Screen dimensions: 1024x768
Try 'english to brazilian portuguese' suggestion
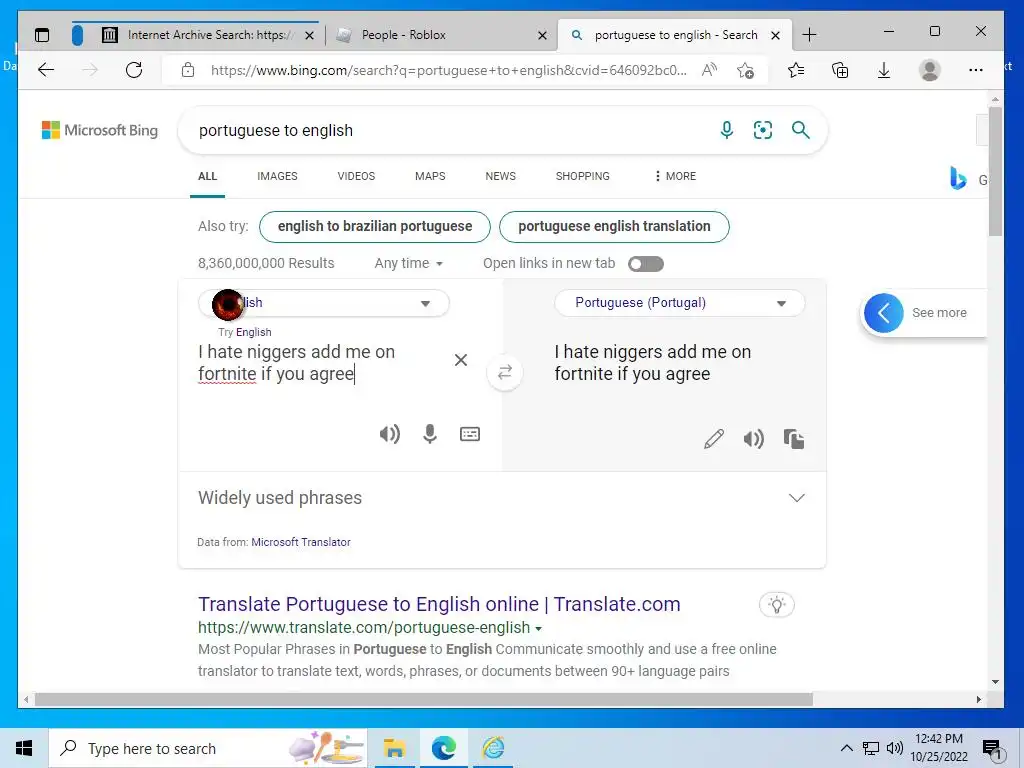375,227
